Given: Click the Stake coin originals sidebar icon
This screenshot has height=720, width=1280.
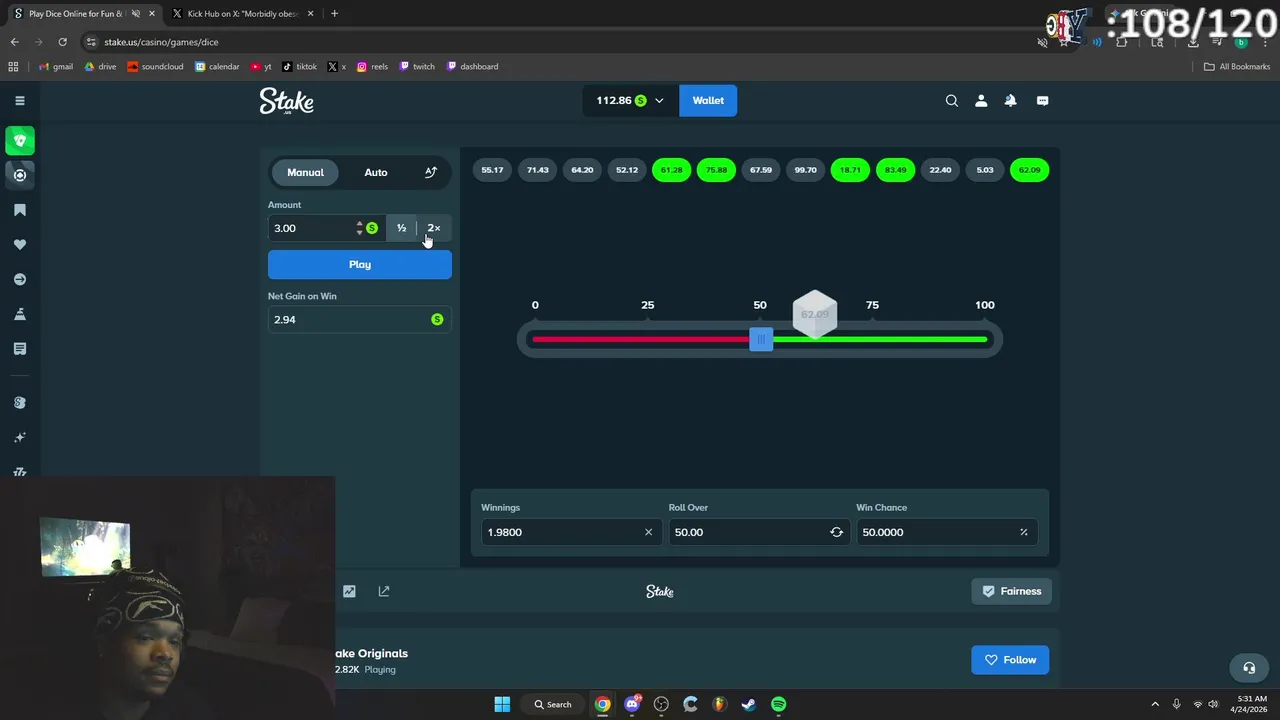Looking at the screenshot, I should (x=19, y=402).
